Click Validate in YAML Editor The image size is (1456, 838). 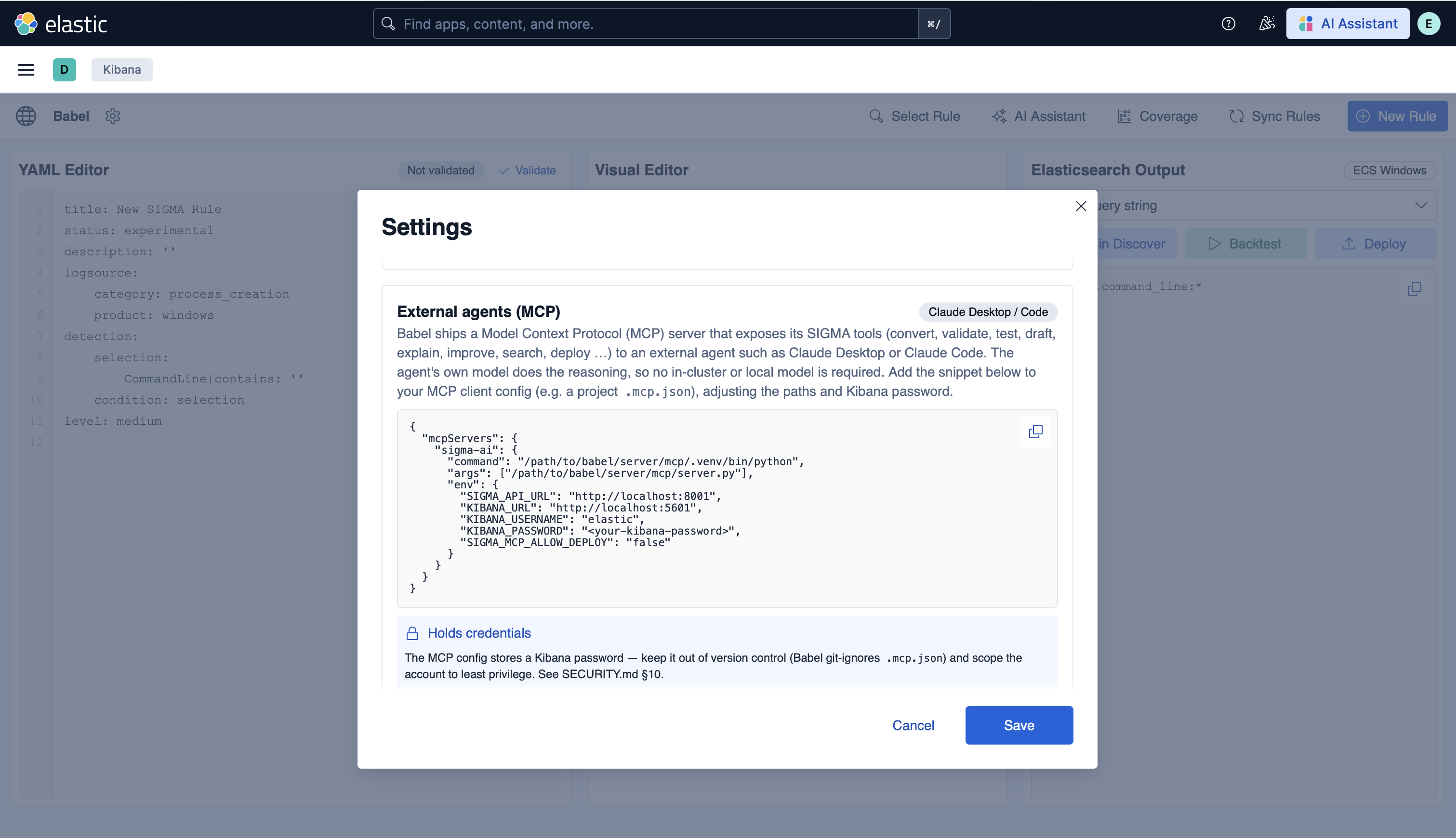click(528, 170)
